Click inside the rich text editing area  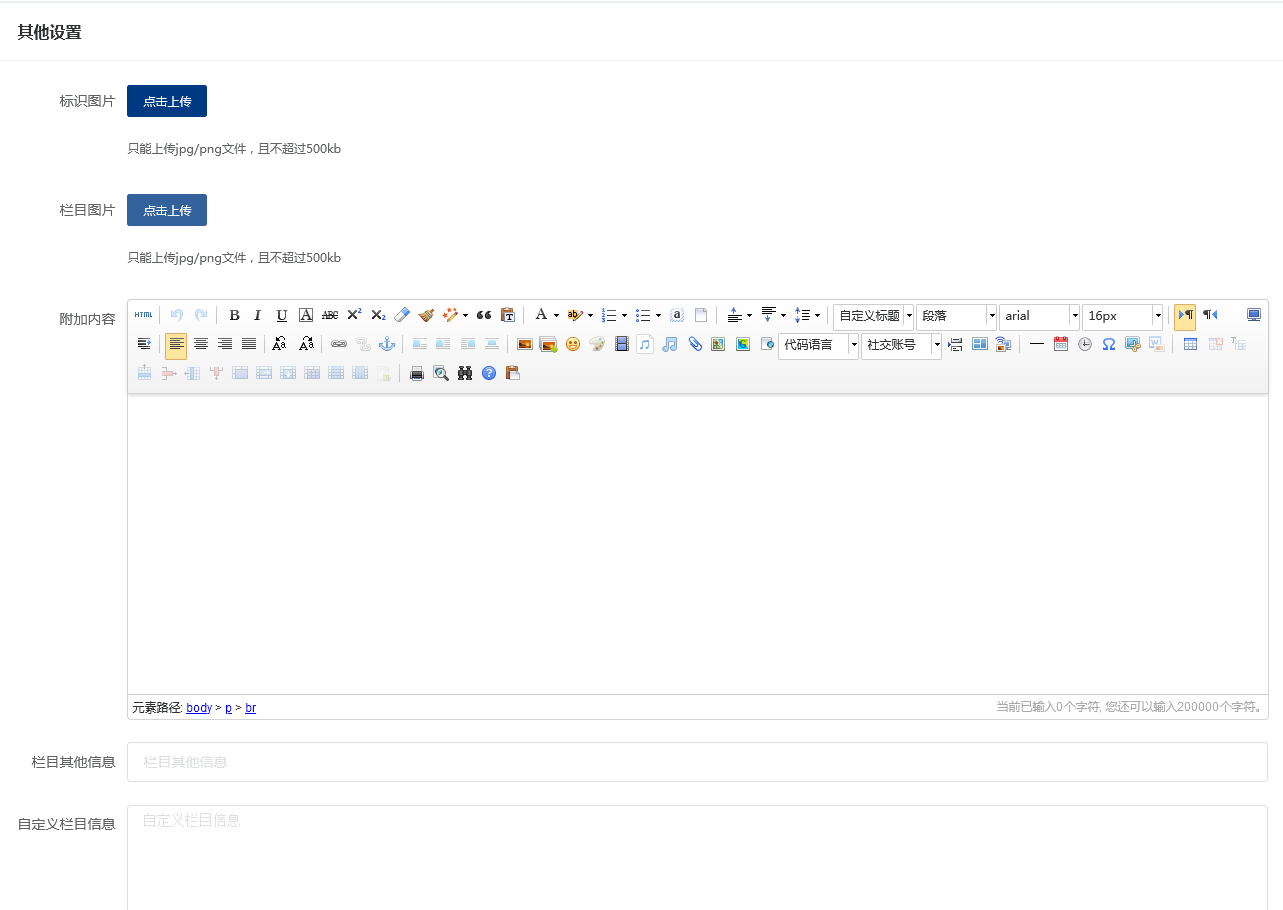pos(697,544)
